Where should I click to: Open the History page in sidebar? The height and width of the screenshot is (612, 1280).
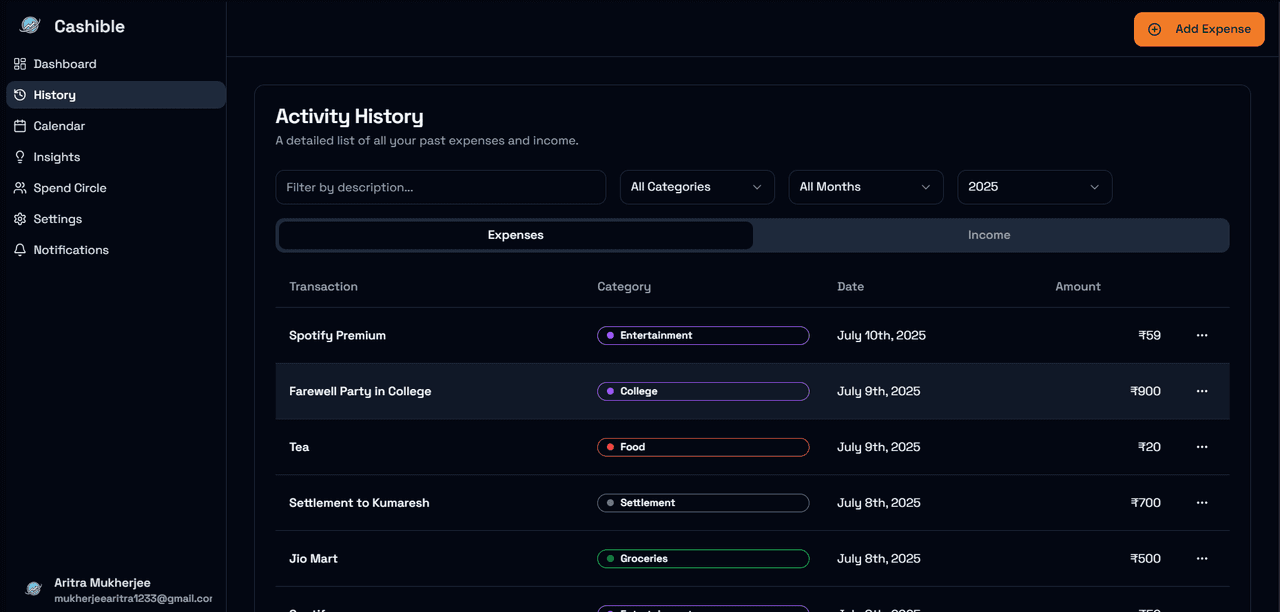point(55,95)
